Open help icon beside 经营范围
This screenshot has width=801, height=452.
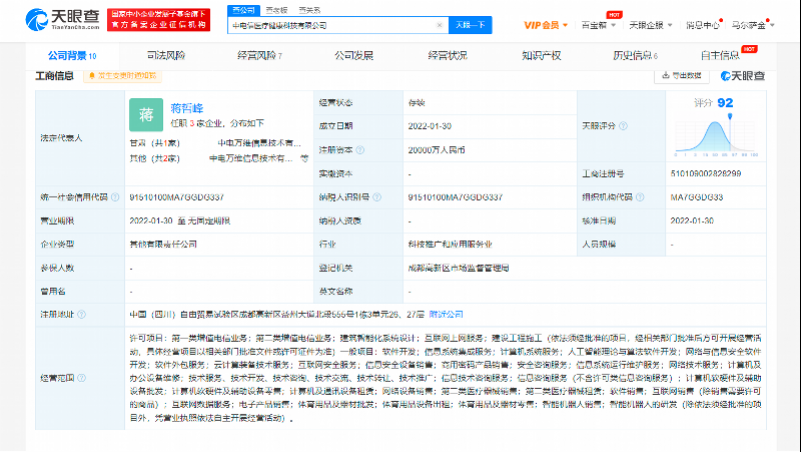coord(81,378)
